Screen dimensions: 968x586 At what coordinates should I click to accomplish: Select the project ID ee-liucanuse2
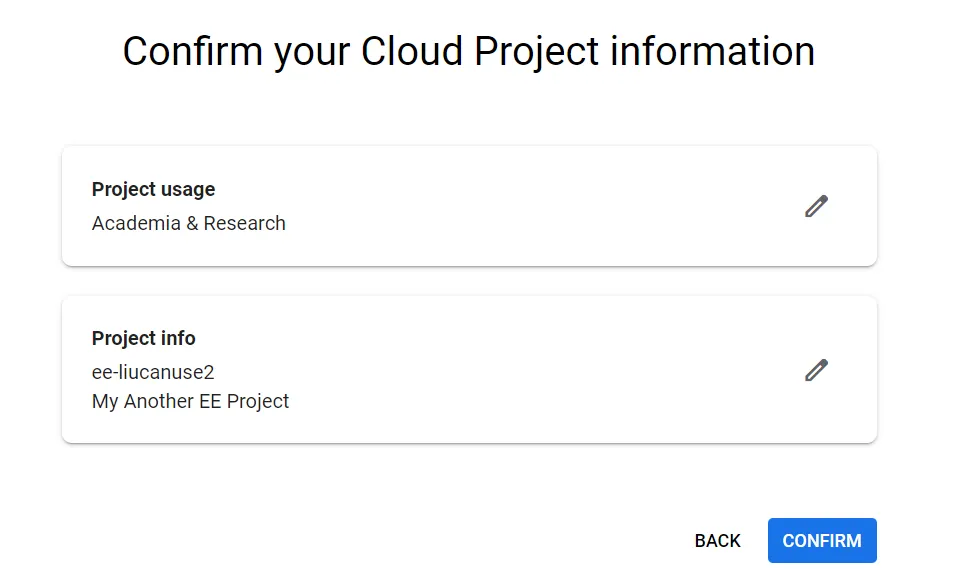tap(153, 372)
